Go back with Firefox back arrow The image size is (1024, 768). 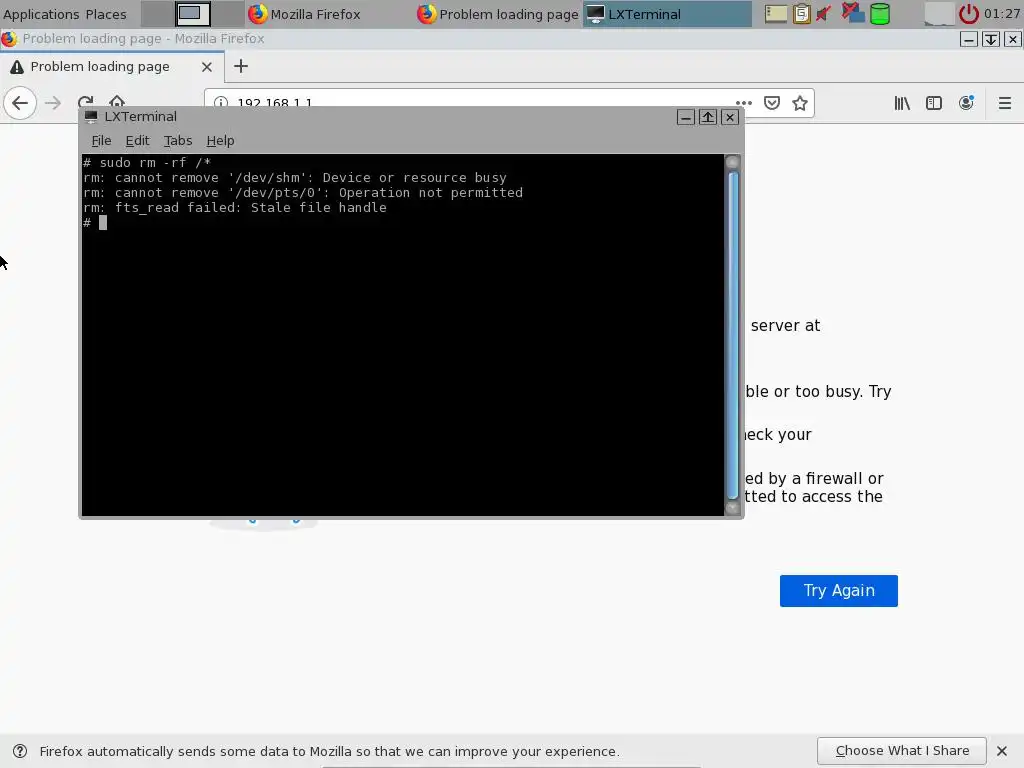(20, 103)
